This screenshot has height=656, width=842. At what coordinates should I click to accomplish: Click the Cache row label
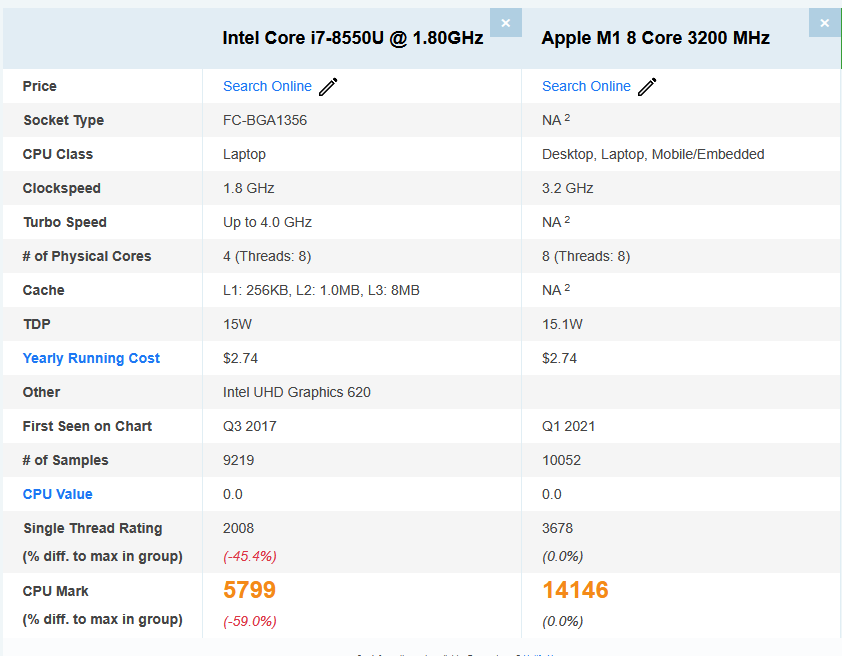43,290
